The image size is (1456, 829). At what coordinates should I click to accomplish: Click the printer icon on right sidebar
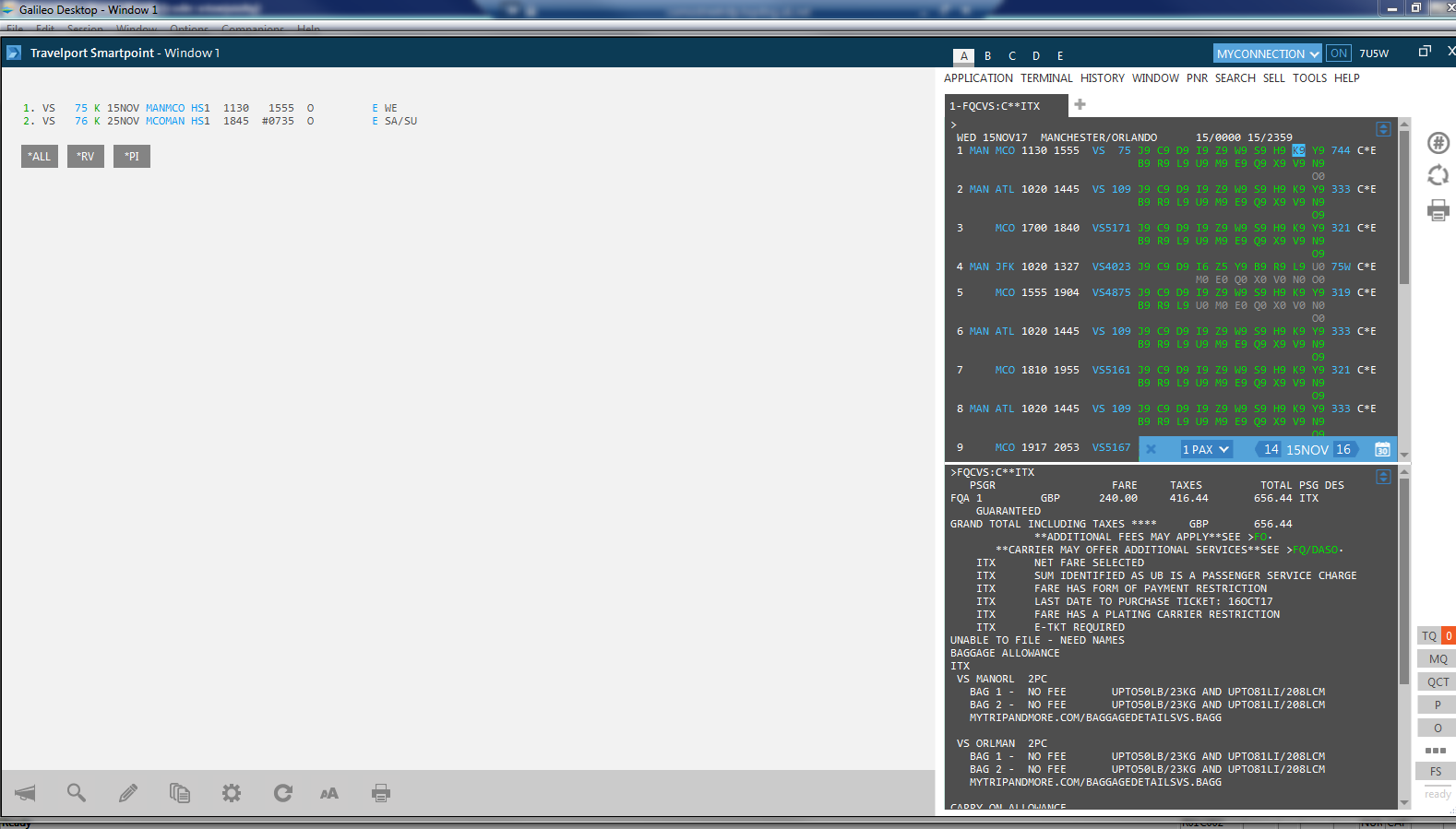pos(1438,210)
